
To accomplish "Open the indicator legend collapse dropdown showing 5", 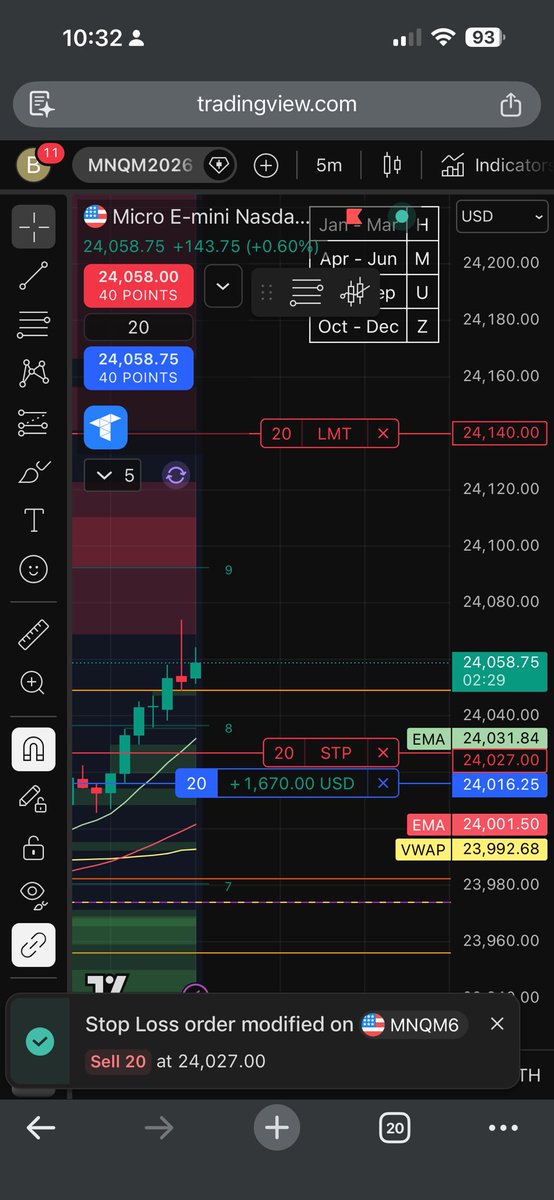I will point(113,475).
